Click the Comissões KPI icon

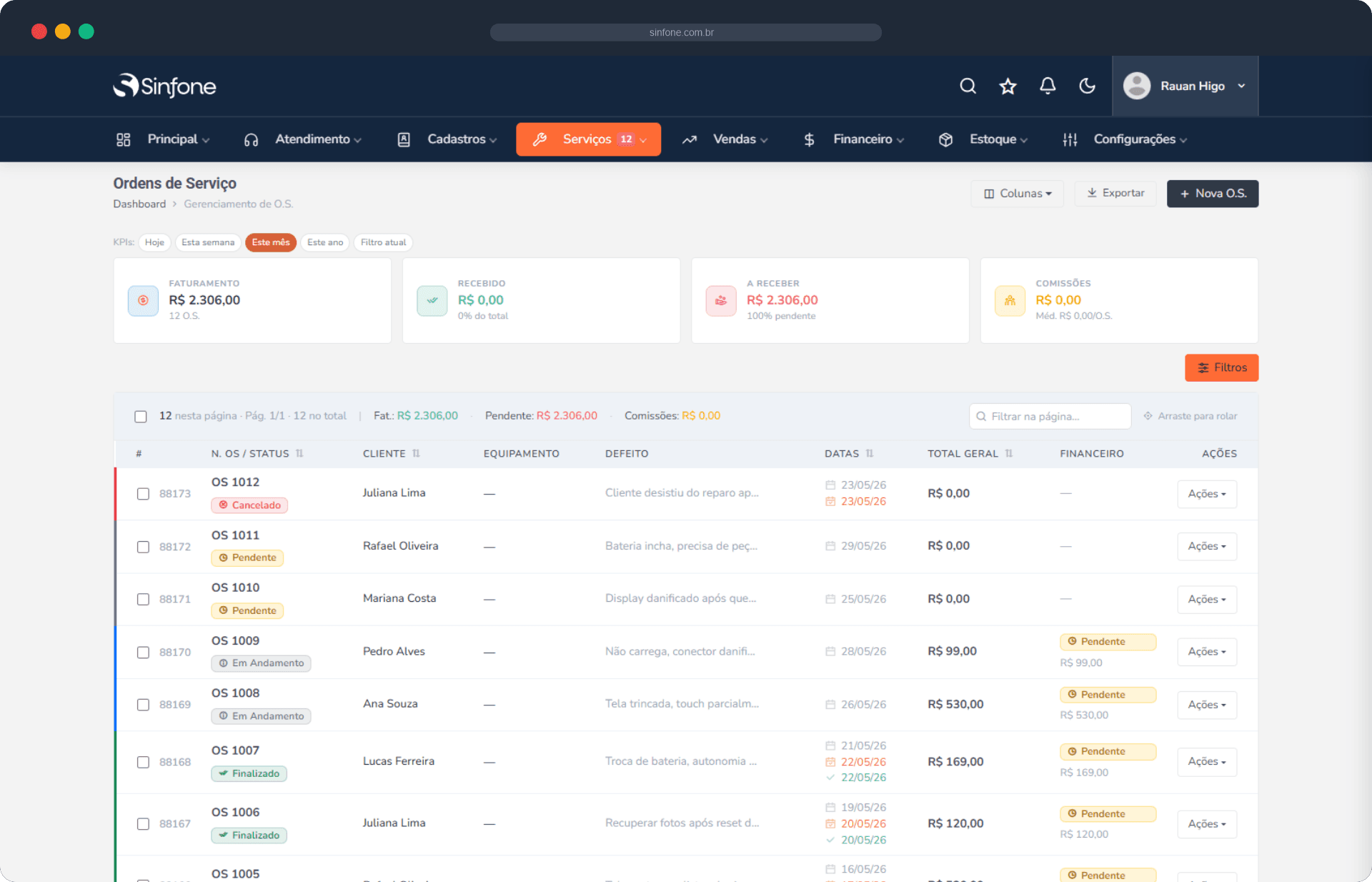1010,300
